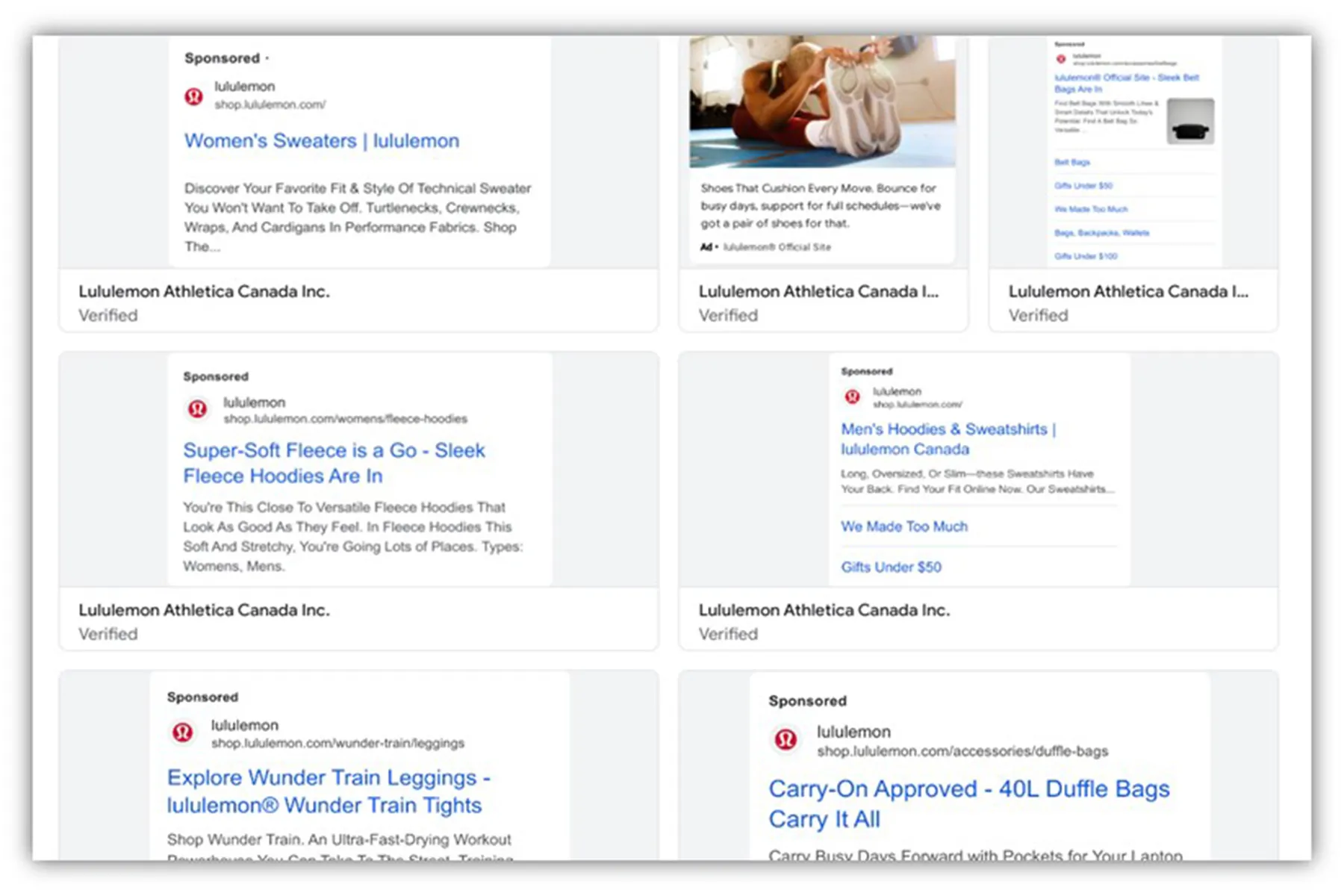1344x896 pixels.
Task: Click lululemon logo in Women's Sweaters ad
Action: tap(193, 96)
